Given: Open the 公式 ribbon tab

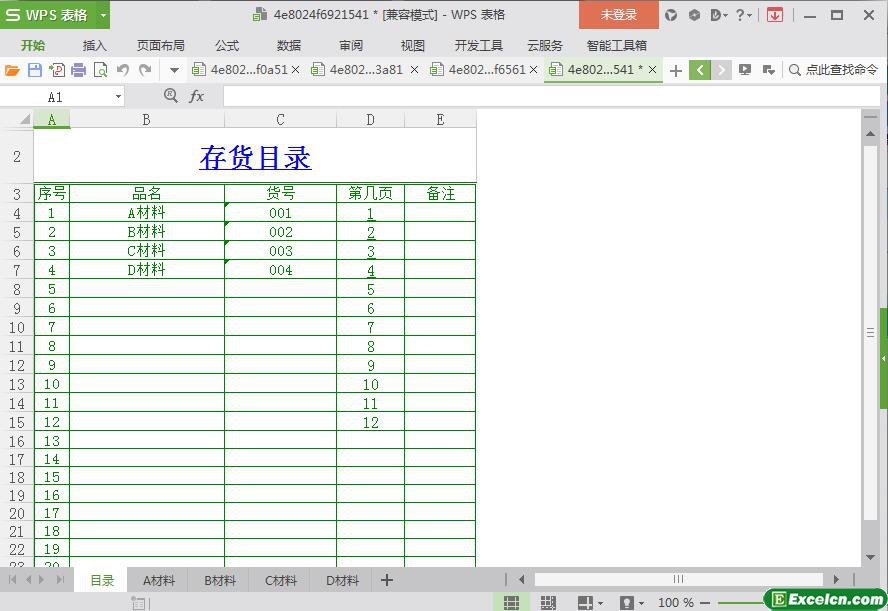Looking at the screenshot, I should coord(227,46).
